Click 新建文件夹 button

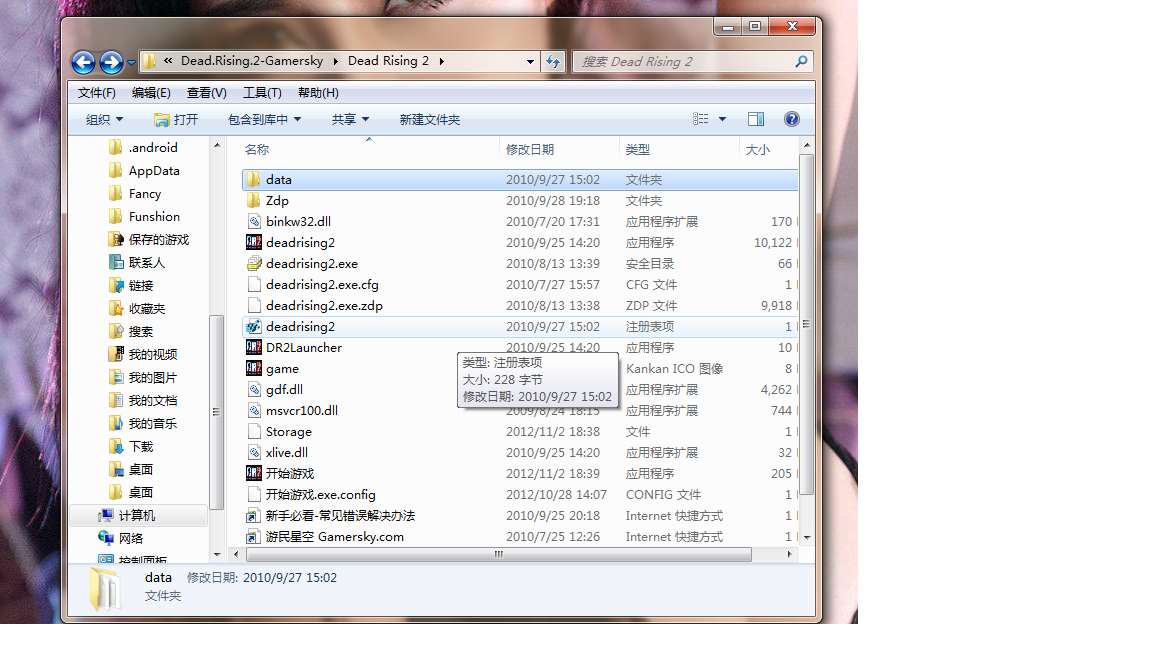pyautogui.click(x=430, y=119)
